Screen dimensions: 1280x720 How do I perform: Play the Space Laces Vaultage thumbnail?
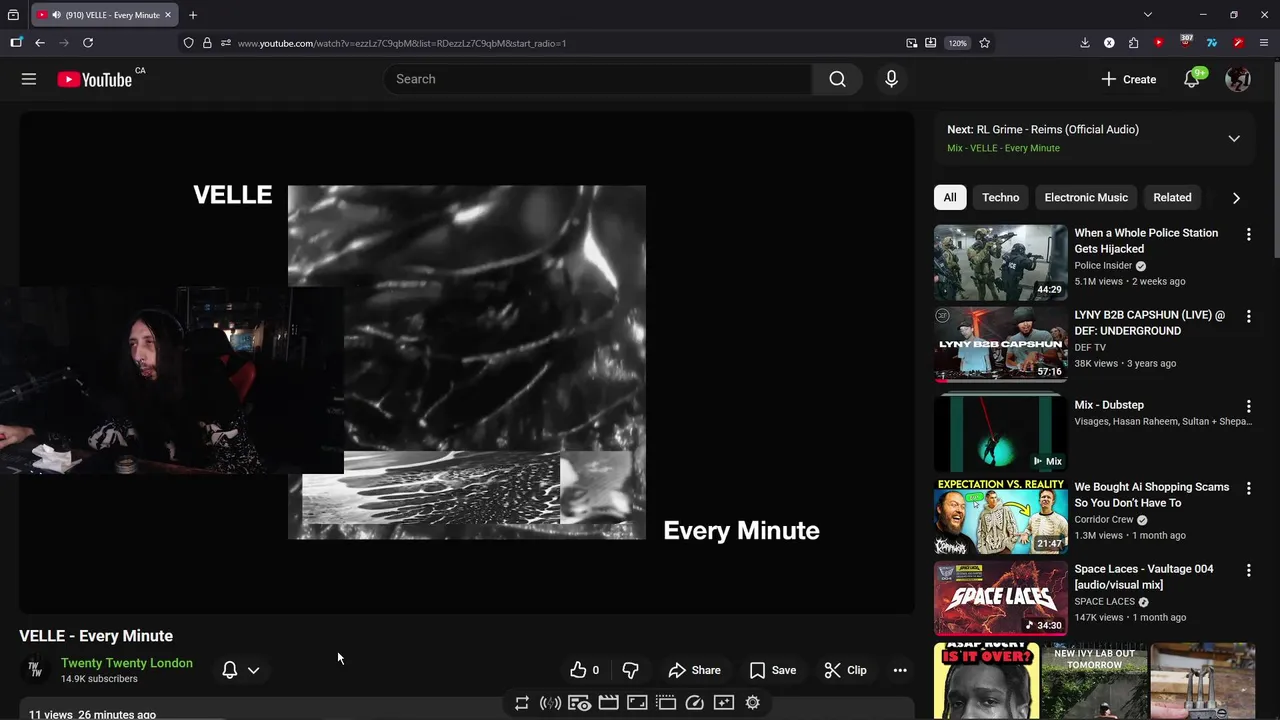[x=1000, y=598]
